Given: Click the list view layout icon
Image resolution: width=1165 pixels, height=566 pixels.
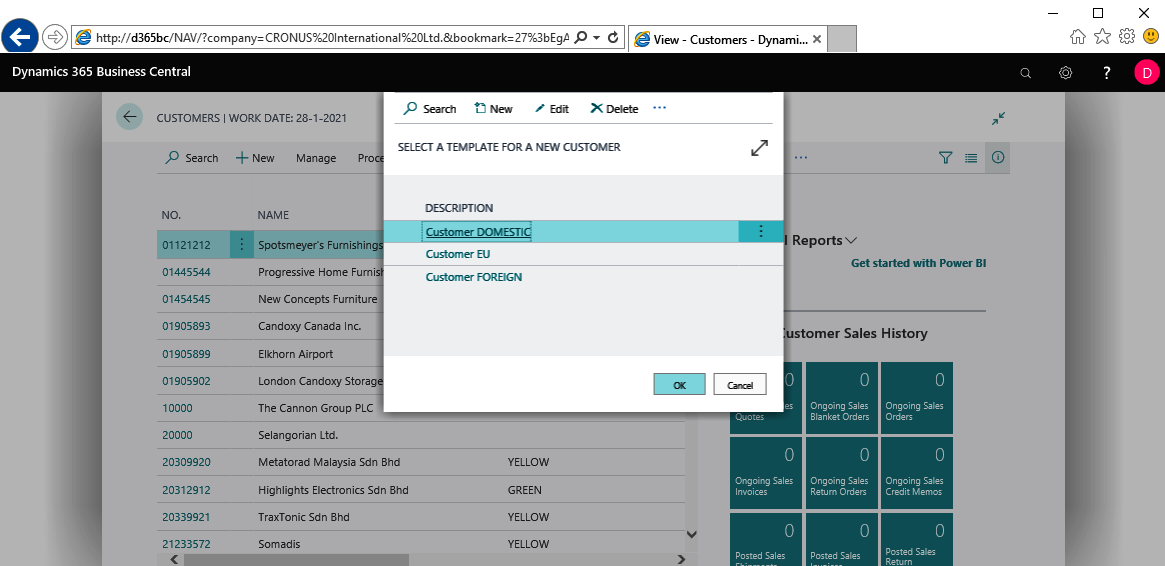Looking at the screenshot, I should (x=970, y=157).
